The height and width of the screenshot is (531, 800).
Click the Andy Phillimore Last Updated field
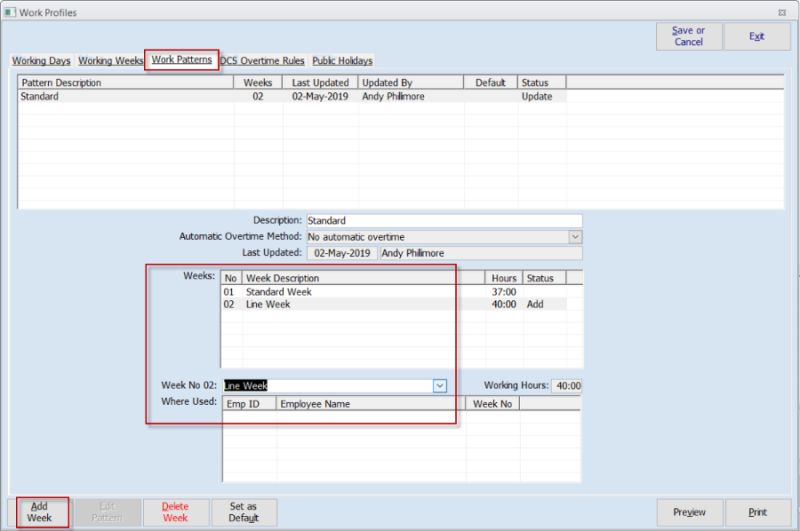(x=481, y=253)
